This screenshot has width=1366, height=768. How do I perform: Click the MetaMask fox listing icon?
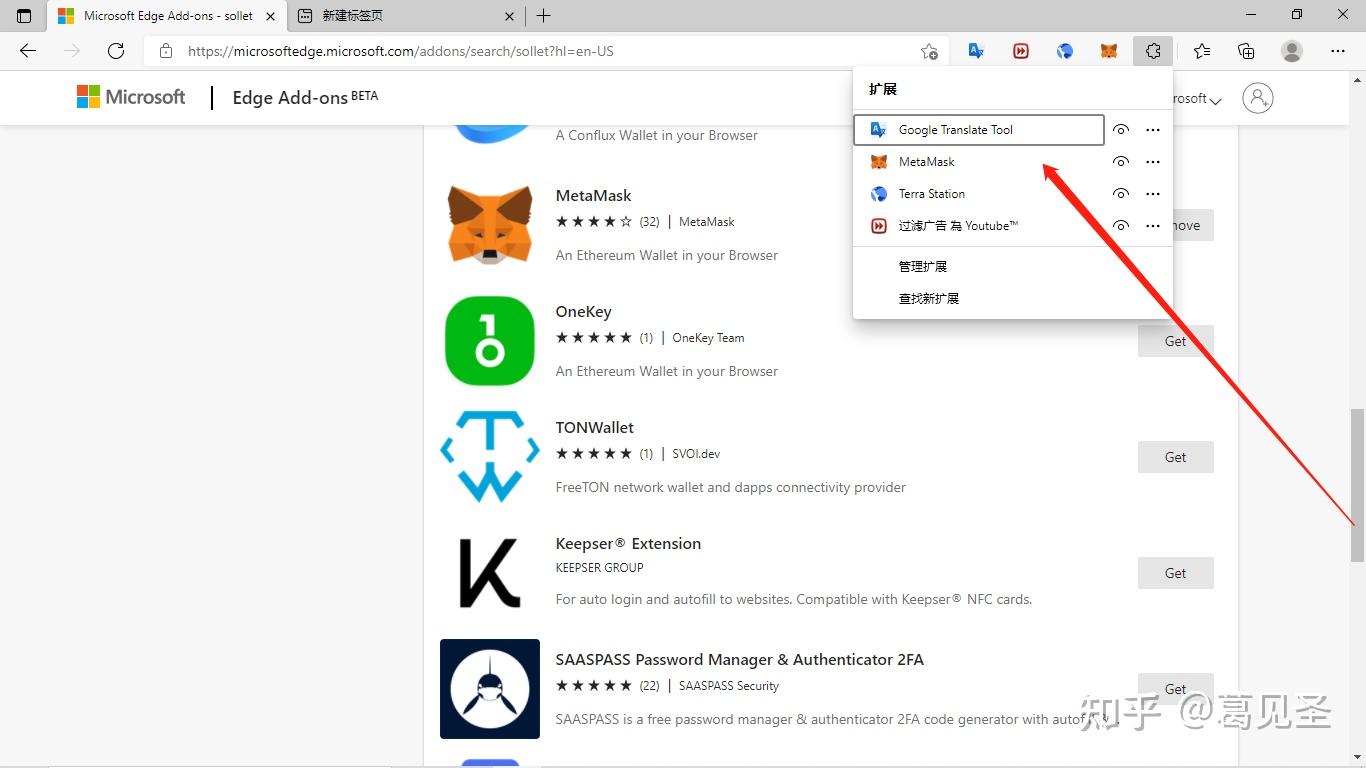(x=490, y=225)
